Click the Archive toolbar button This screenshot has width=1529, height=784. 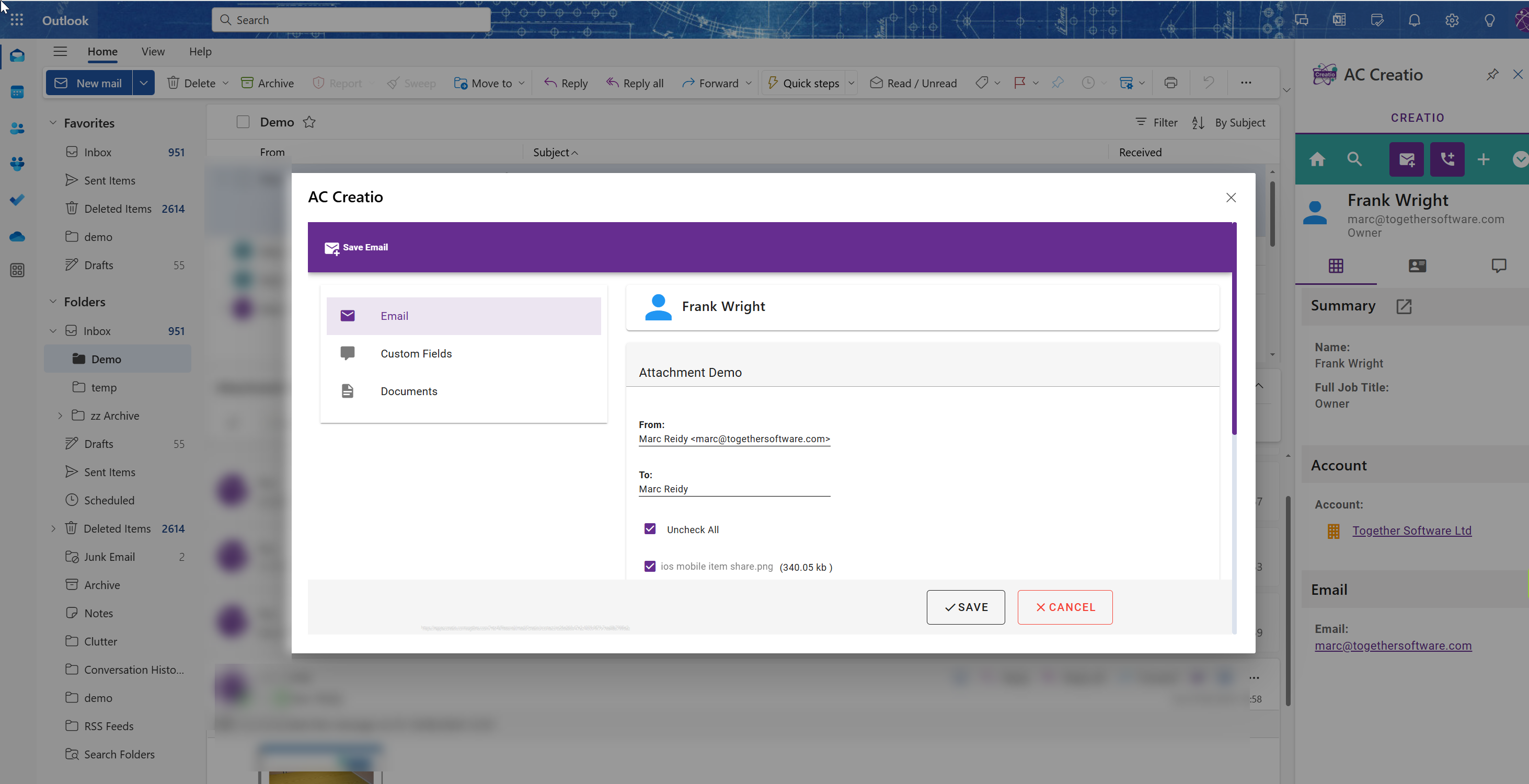(267, 83)
